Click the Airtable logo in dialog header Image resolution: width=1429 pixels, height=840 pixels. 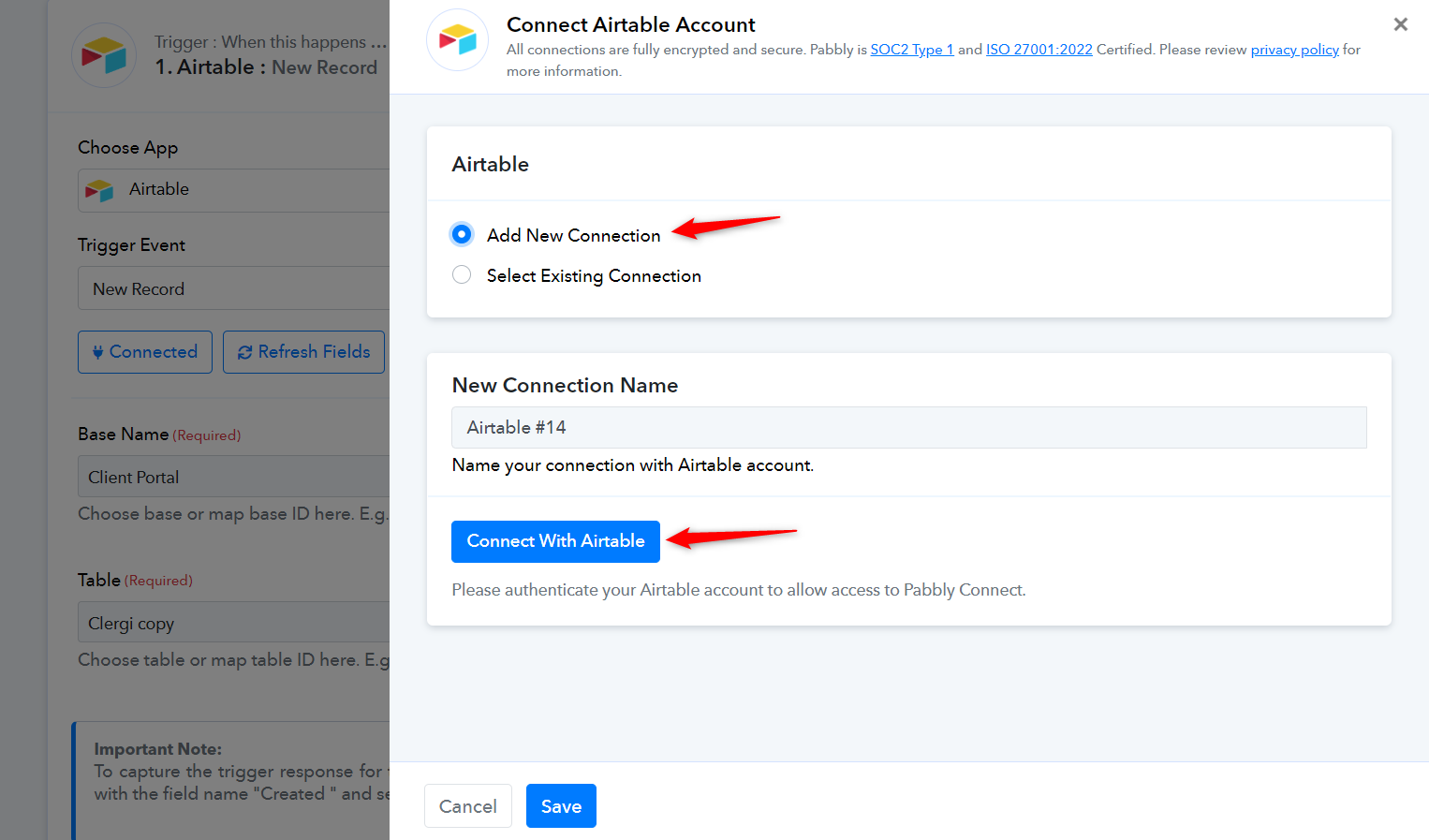tap(458, 40)
